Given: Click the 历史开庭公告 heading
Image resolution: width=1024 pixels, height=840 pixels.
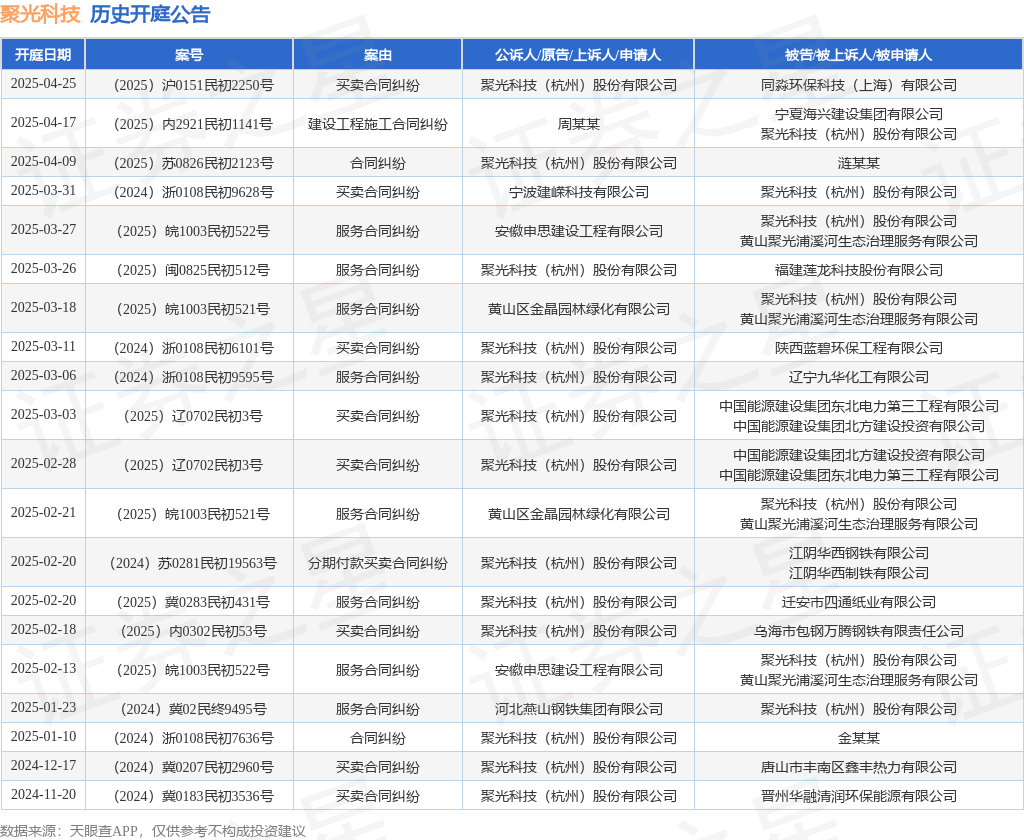Looking at the screenshot, I should point(150,14).
